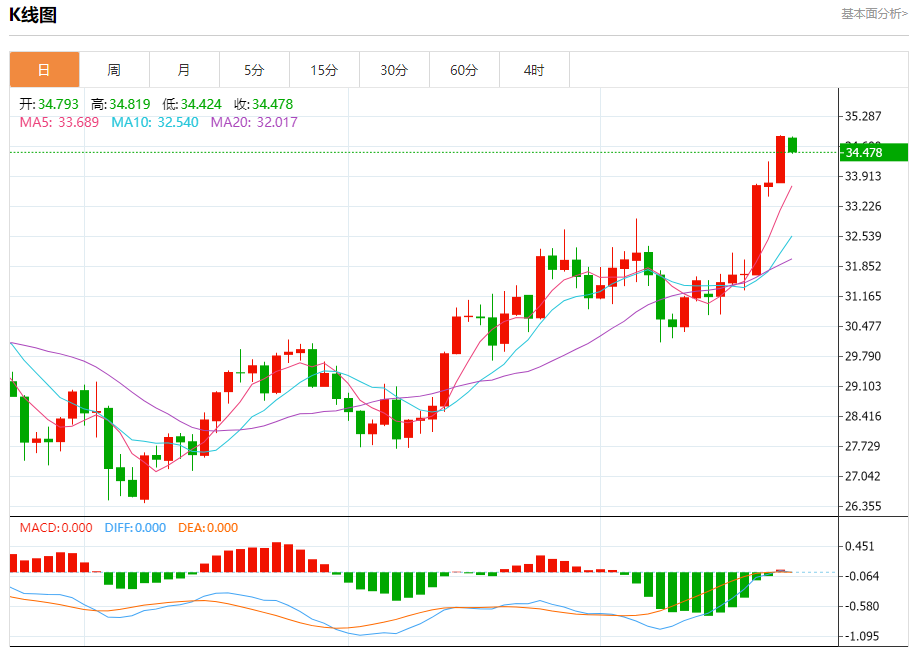Click the K线图 chart title
Screen dimensions: 913x647
33,15
